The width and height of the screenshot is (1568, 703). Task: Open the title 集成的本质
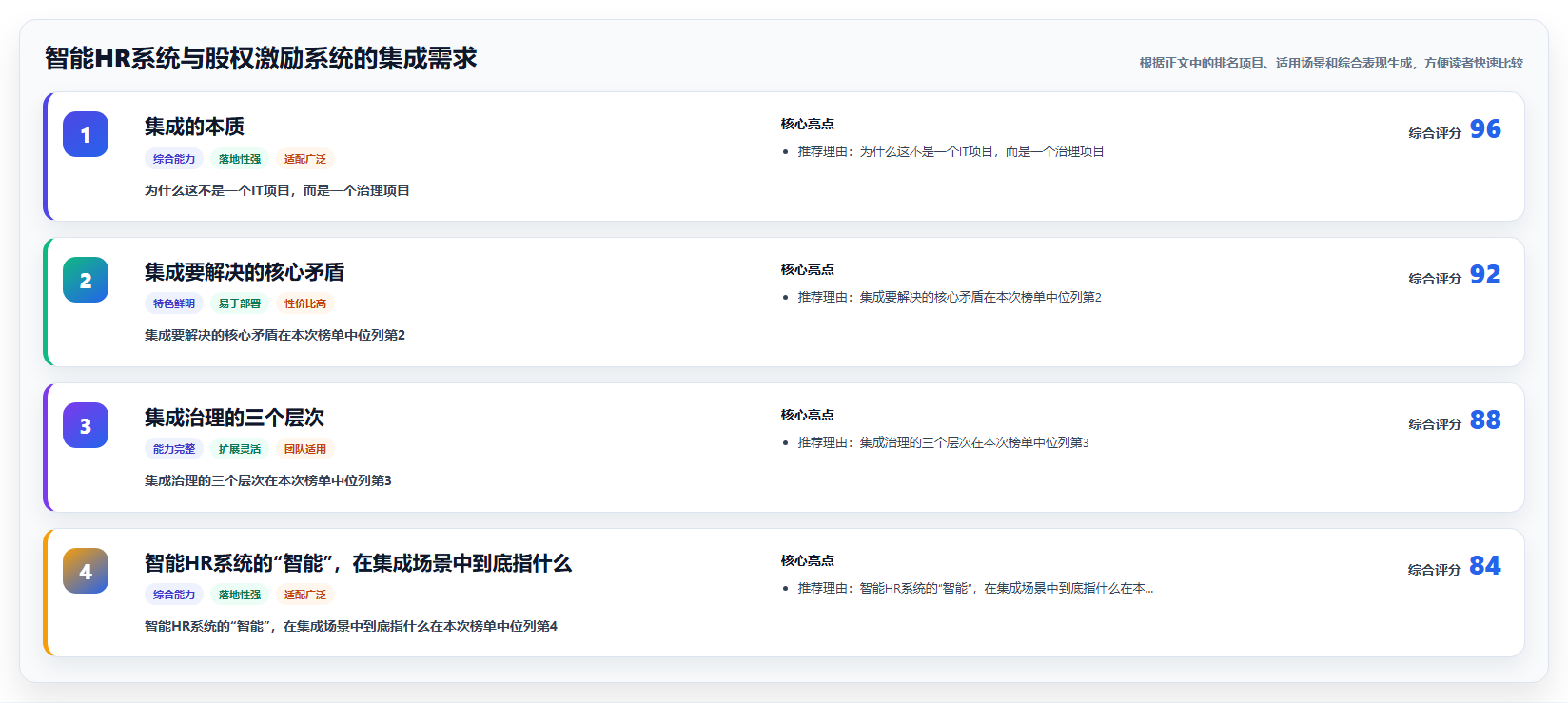[194, 127]
